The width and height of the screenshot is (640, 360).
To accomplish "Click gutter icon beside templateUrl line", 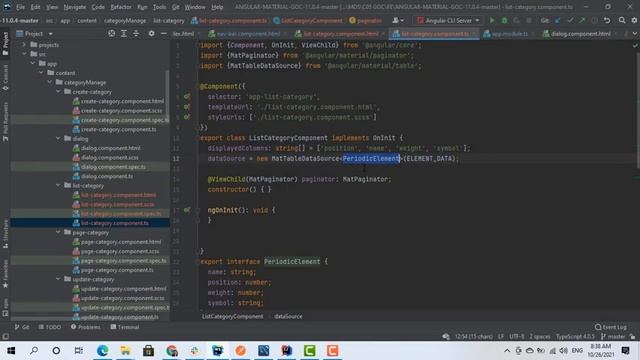I will pos(187,107).
